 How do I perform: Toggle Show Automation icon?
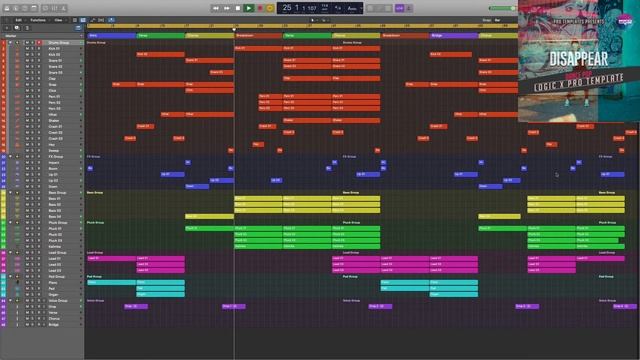point(93,20)
